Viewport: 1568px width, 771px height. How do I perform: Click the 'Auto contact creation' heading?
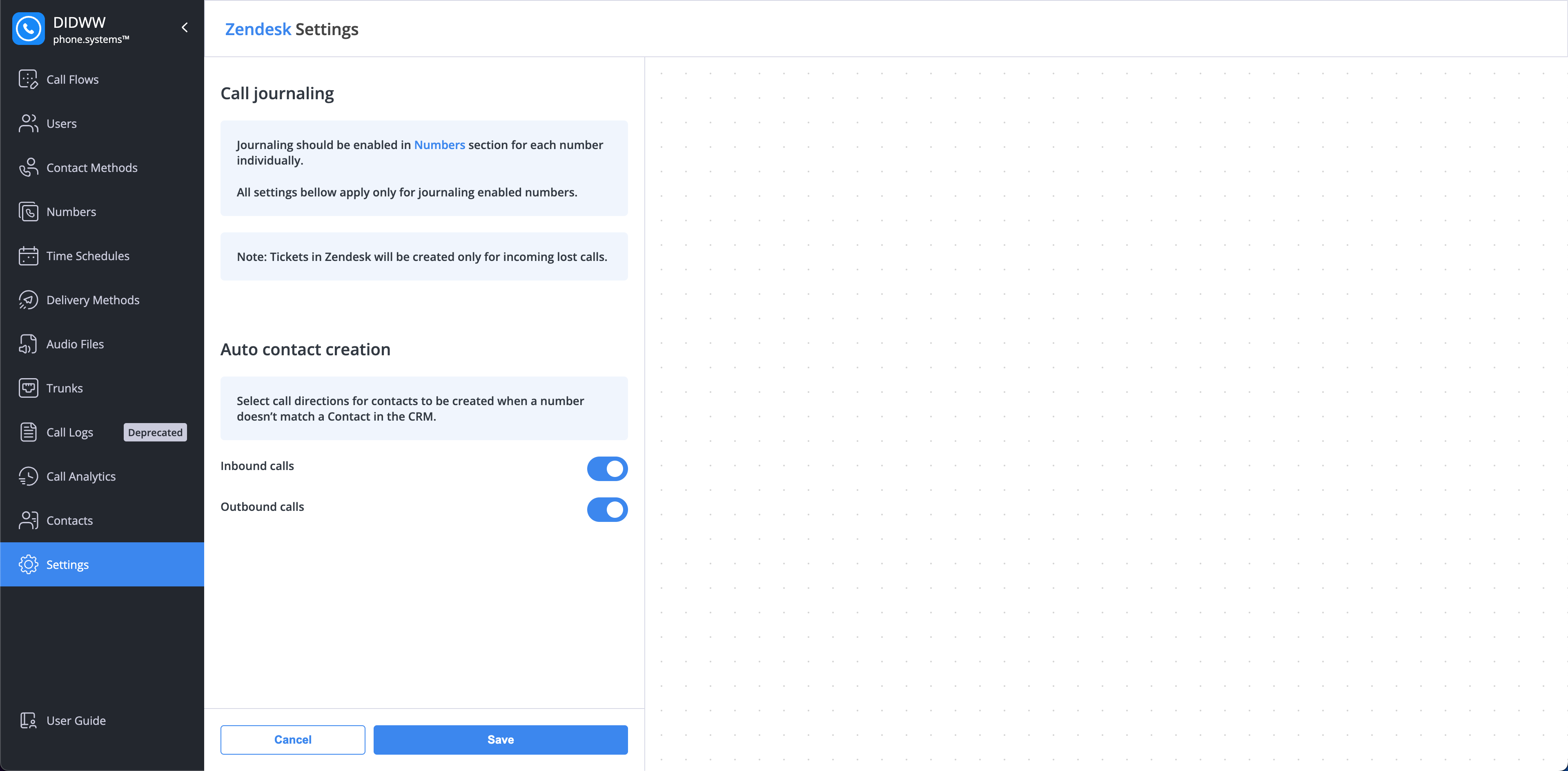[x=305, y=349]
